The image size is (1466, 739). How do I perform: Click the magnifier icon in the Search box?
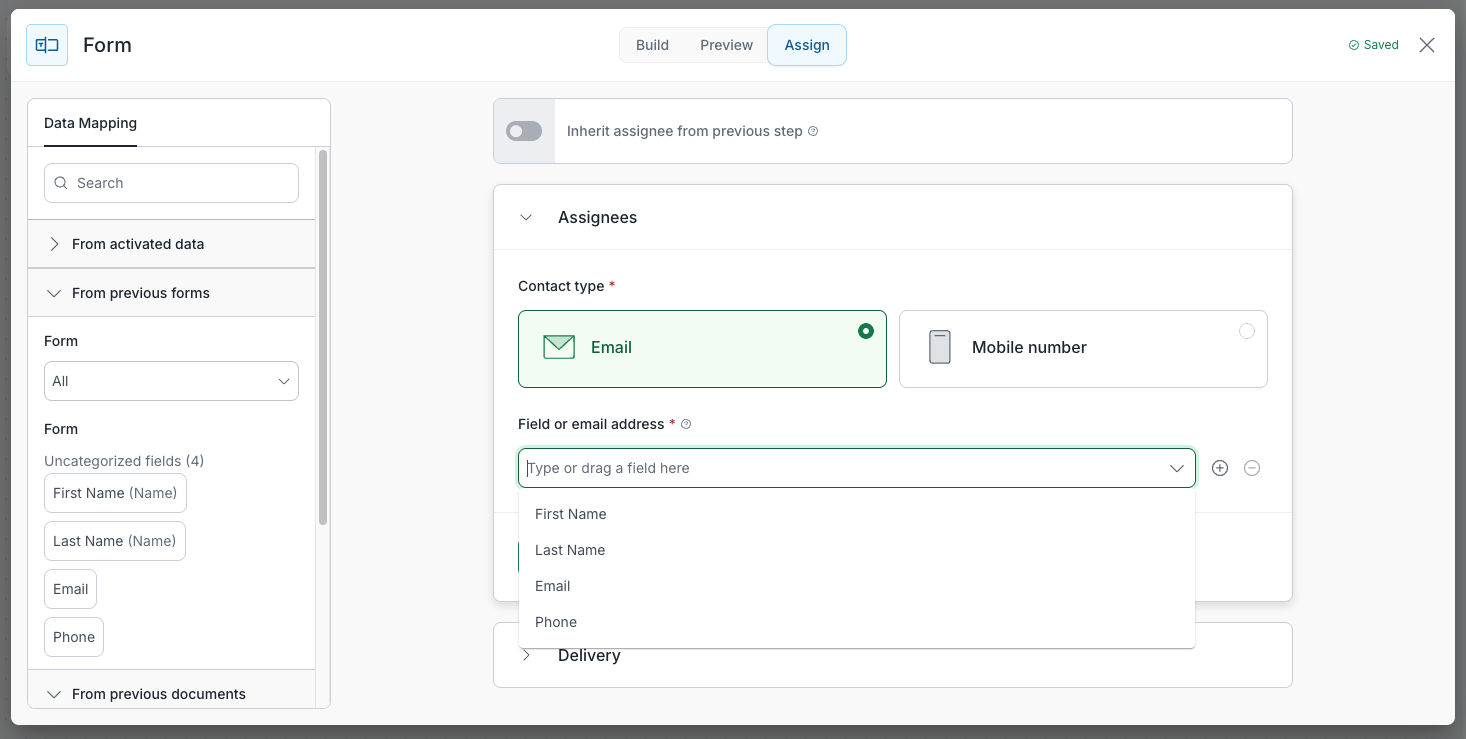(61, 183)
